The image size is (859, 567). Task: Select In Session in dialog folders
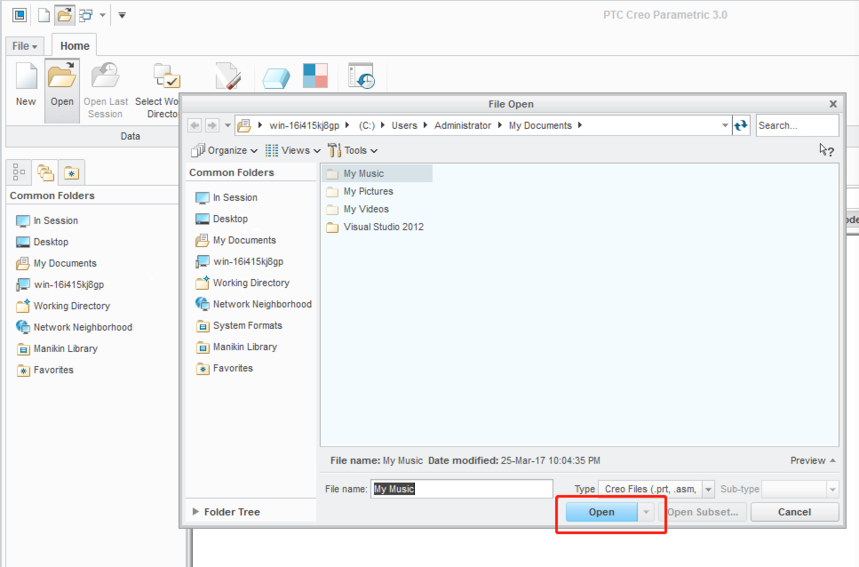tap(227, 198)
